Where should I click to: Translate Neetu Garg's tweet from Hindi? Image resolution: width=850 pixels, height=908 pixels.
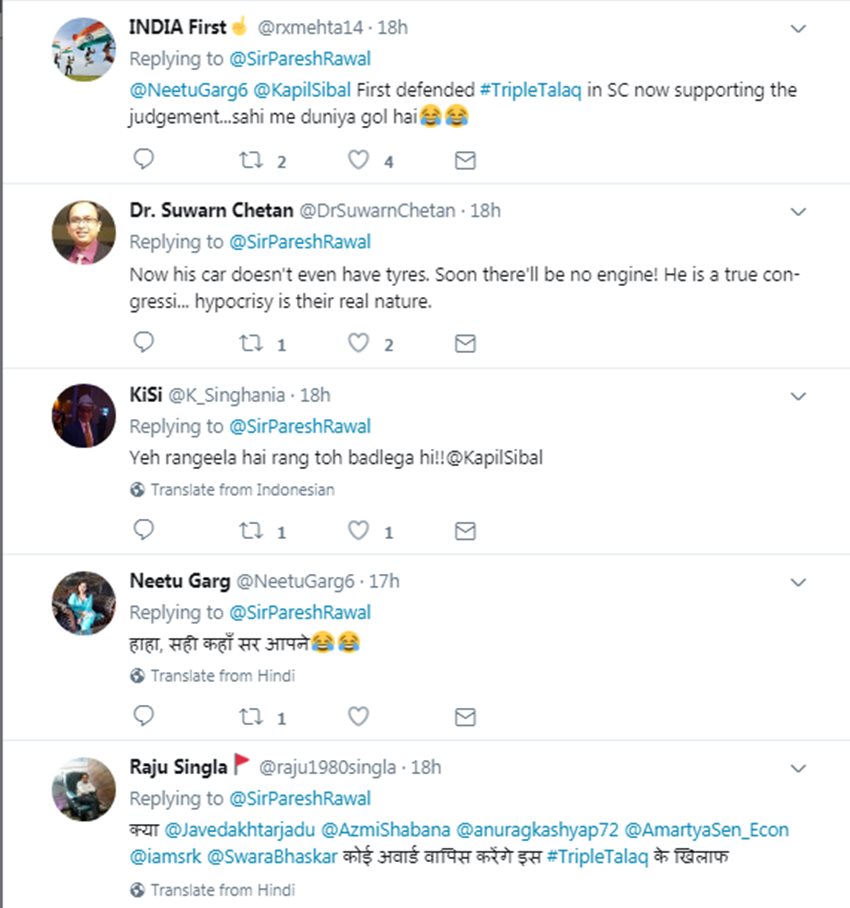[x=222, y=676]
